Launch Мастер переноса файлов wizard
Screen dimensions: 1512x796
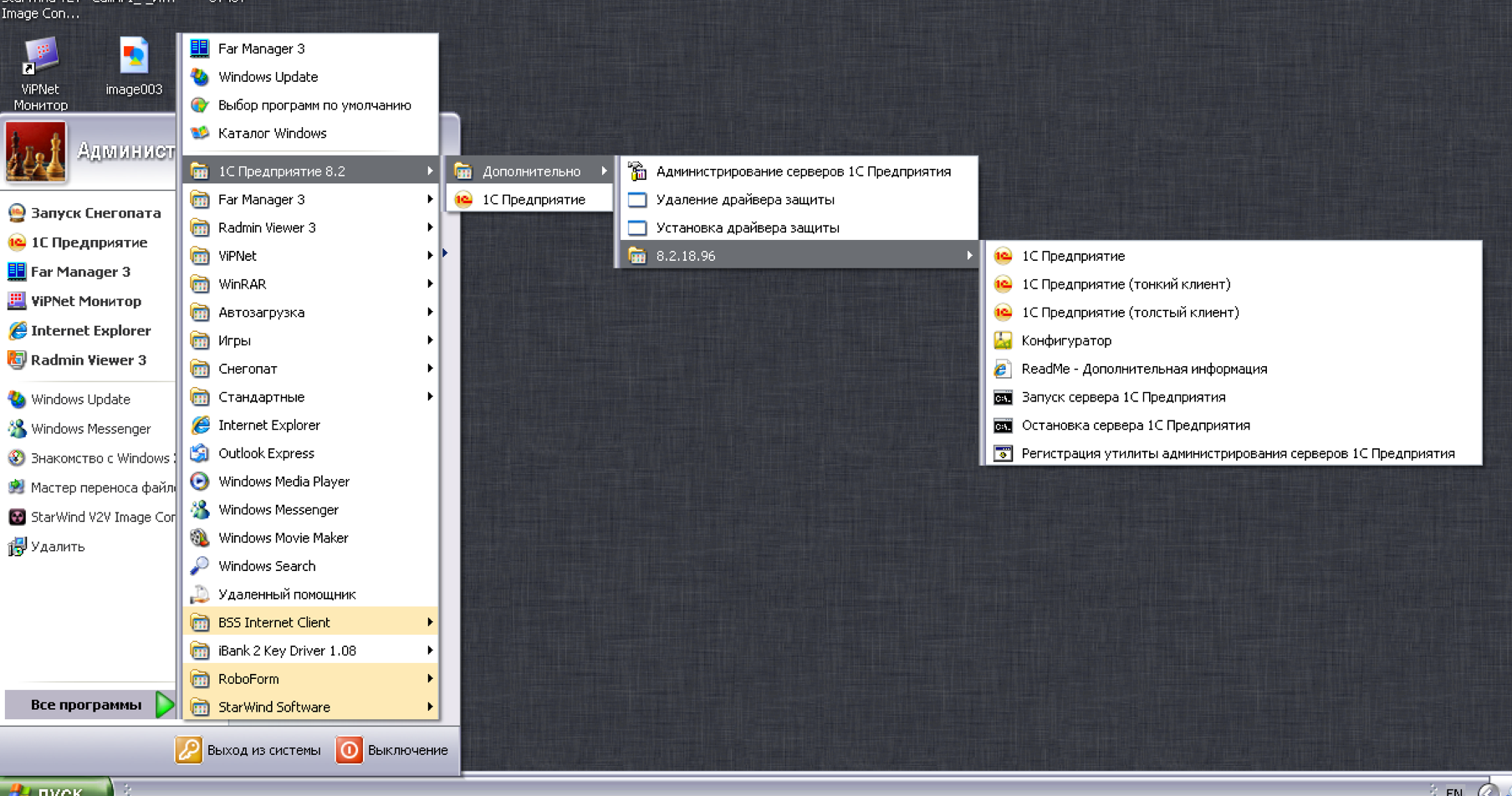point(87,487)
